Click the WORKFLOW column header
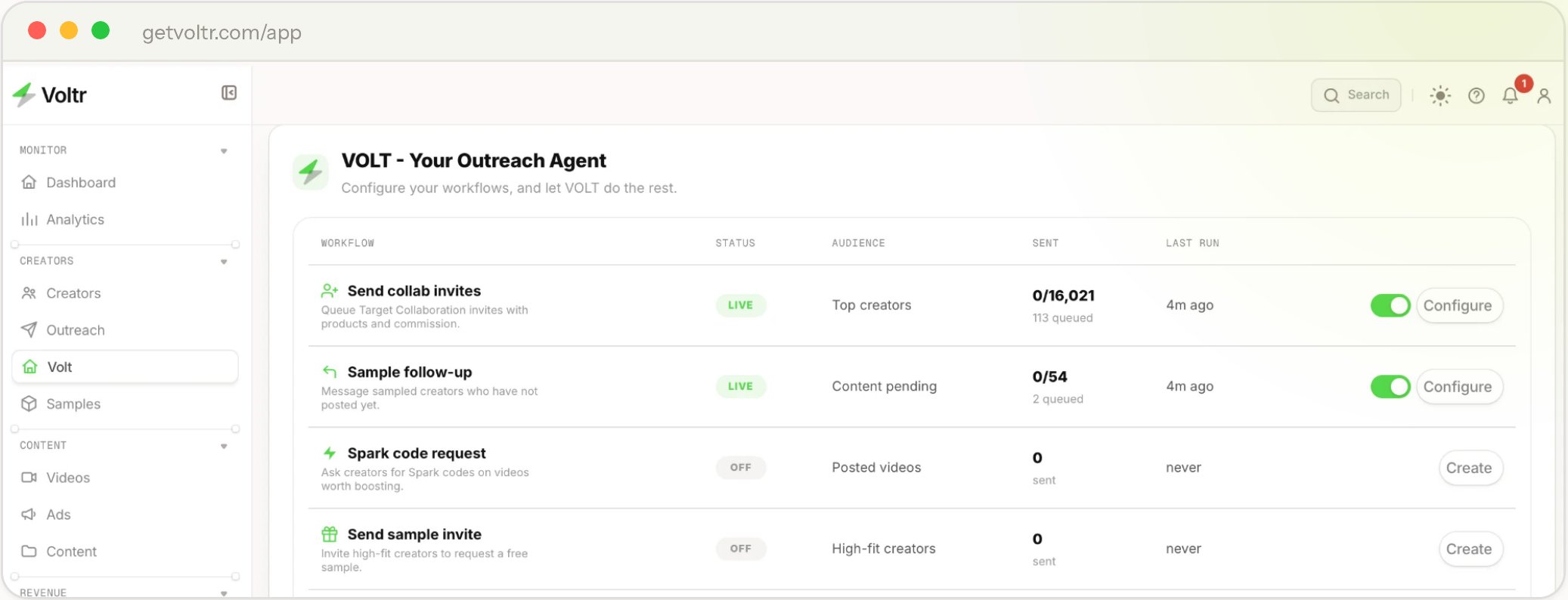This screenshot has width=1568, height=600. [x=348, y=243]
